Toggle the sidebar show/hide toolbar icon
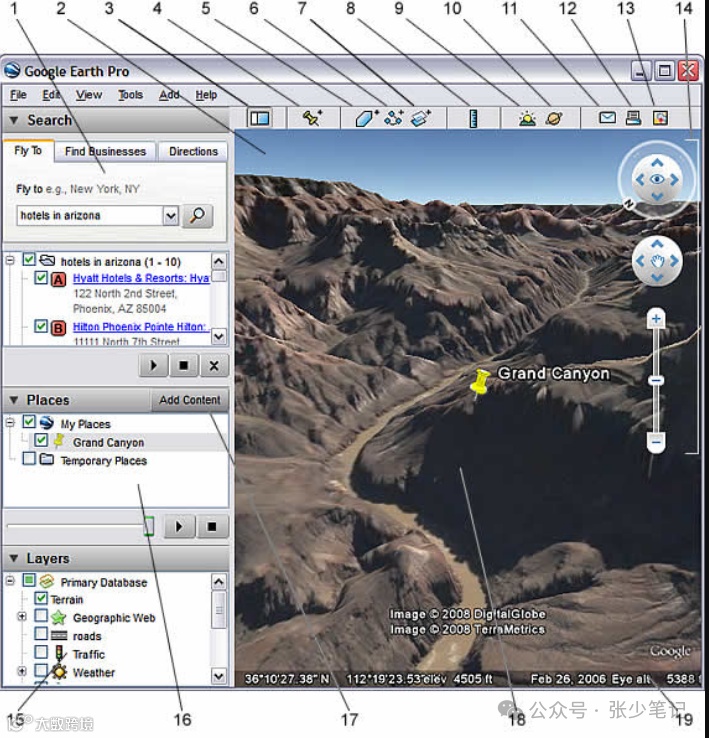The width and height of the screenshot is (709, 738). click(260, 118)
